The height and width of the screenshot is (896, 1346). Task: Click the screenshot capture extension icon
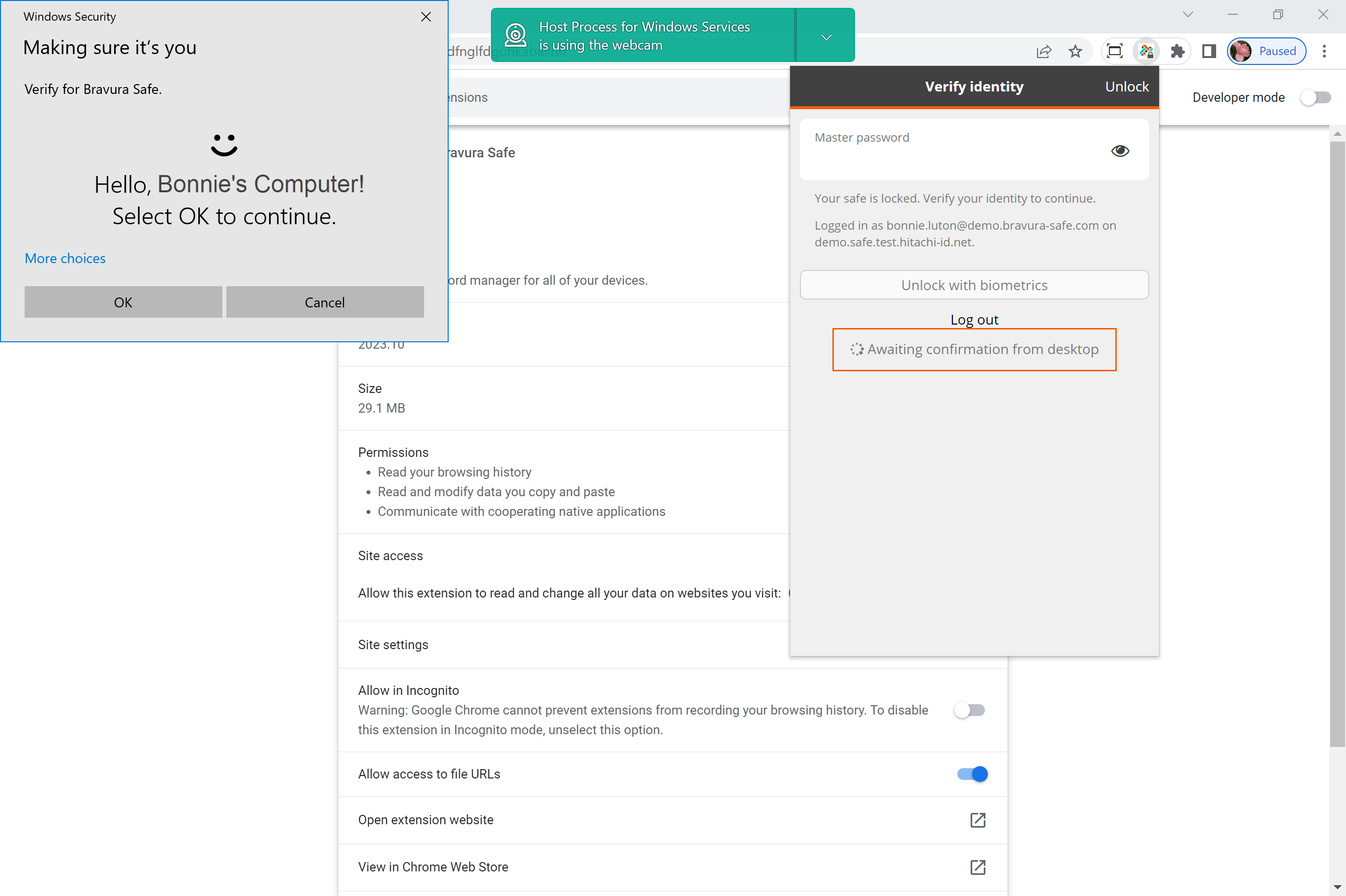tap(1114, 52)
